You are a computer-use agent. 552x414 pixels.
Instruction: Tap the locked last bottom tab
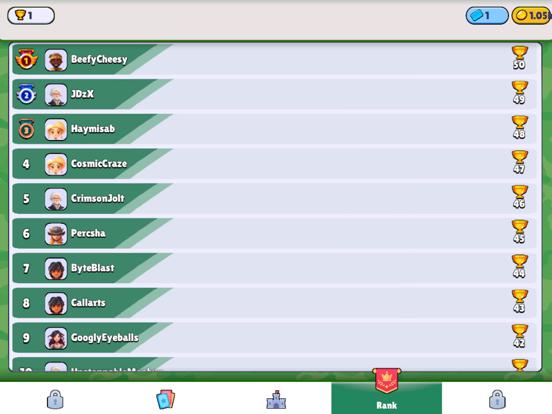[x=497, y=399]
